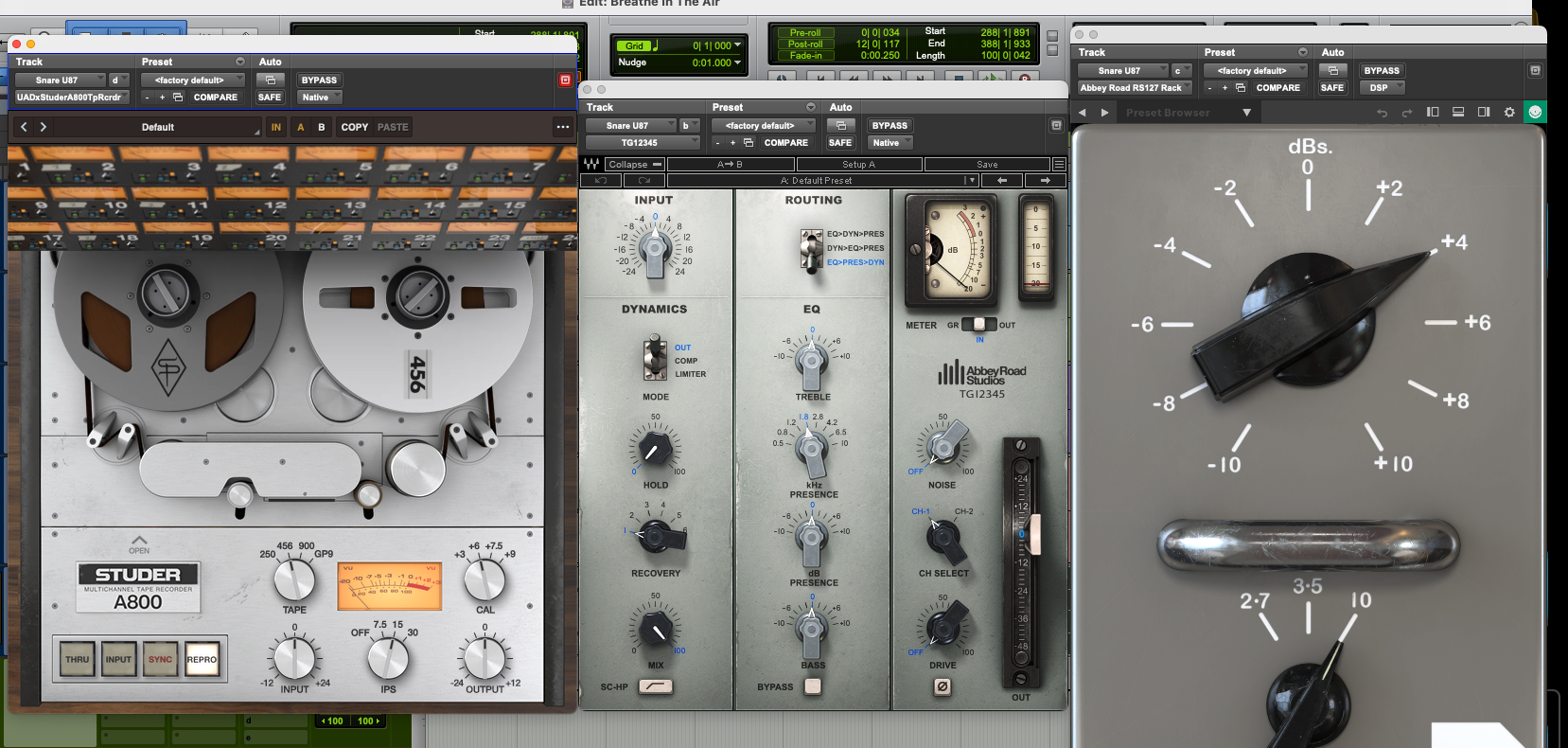Click BYPASS in RS127 window

(x=1382, y=71)
